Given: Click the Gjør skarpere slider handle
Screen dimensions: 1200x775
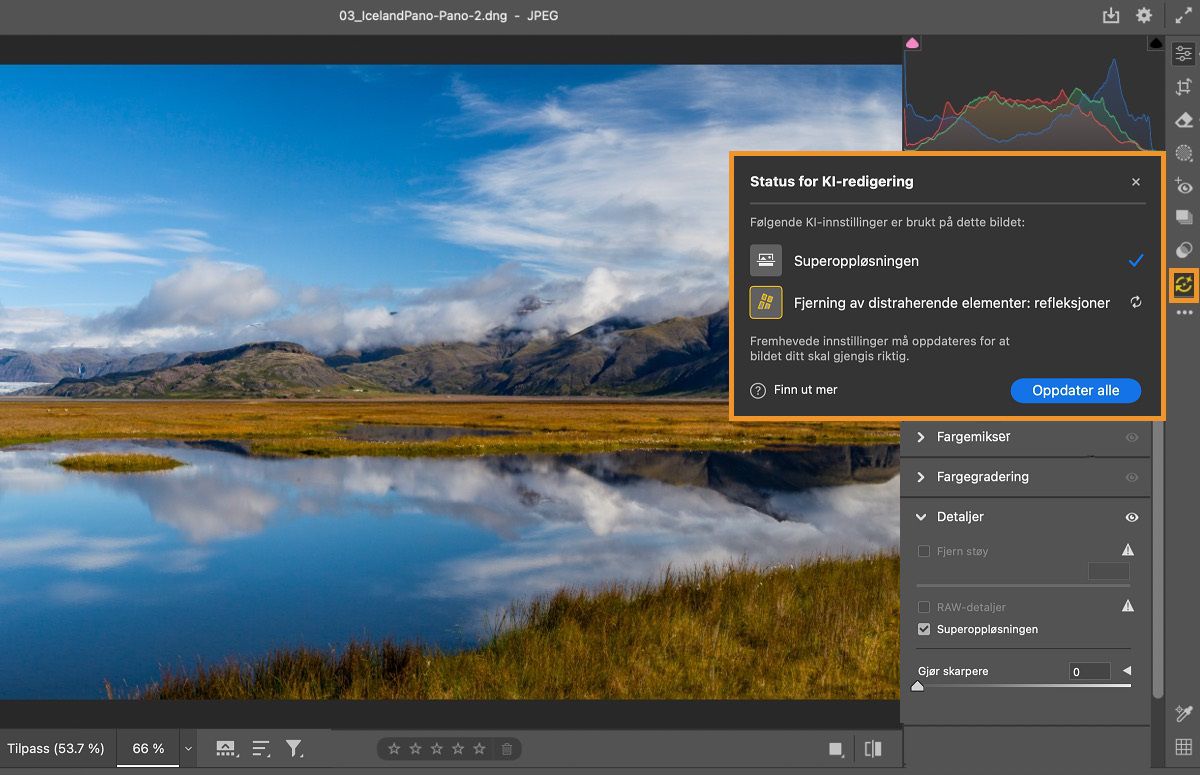Looking at the screenshot, I should coord(918,686).
